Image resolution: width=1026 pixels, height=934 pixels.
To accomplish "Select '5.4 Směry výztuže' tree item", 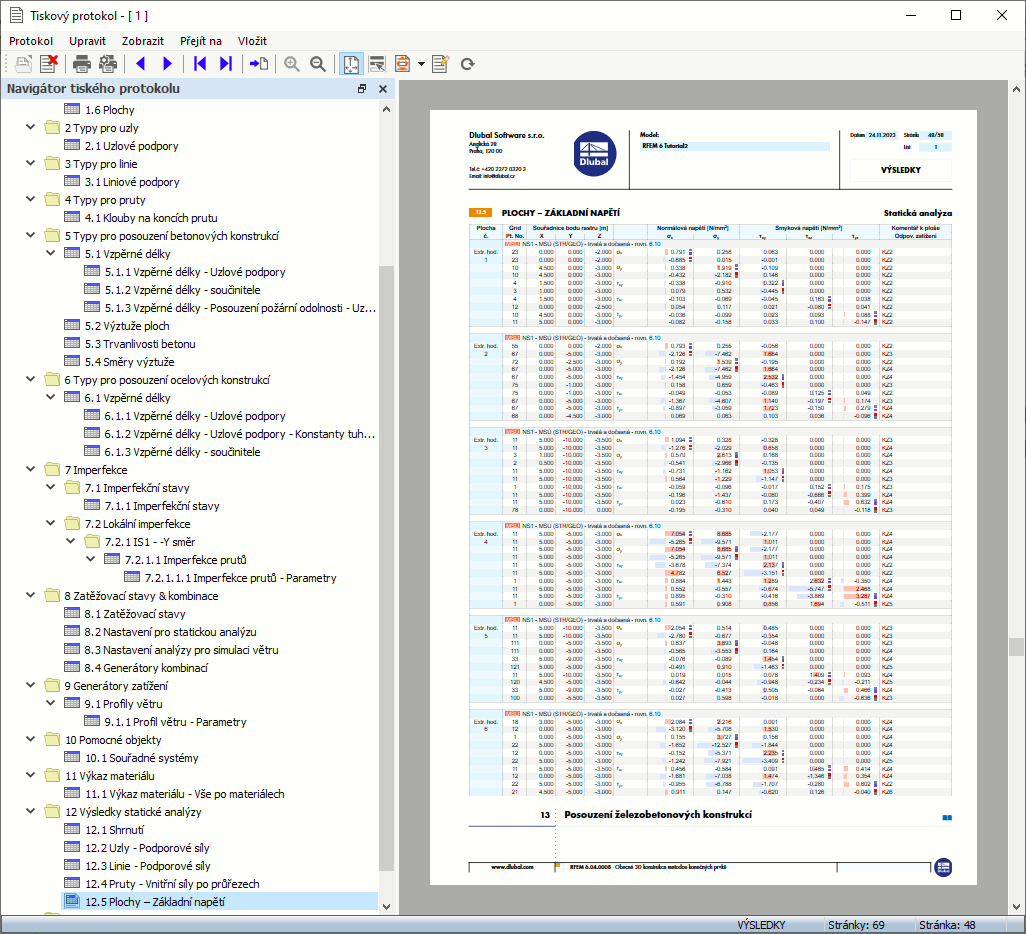I will [129, 362].
